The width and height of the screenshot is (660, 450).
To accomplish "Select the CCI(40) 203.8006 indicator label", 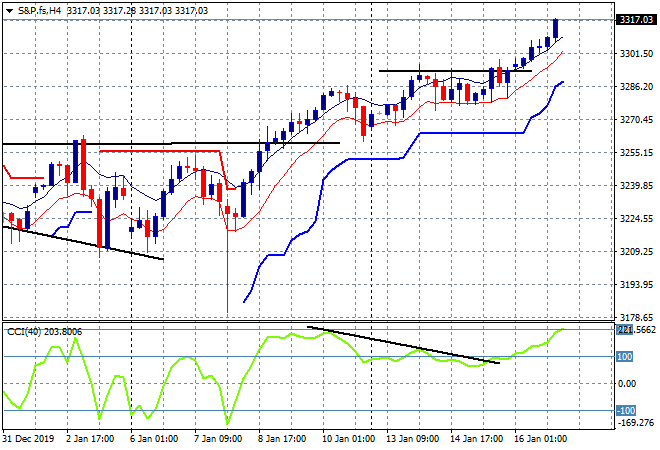I will [x=45, y=332].
